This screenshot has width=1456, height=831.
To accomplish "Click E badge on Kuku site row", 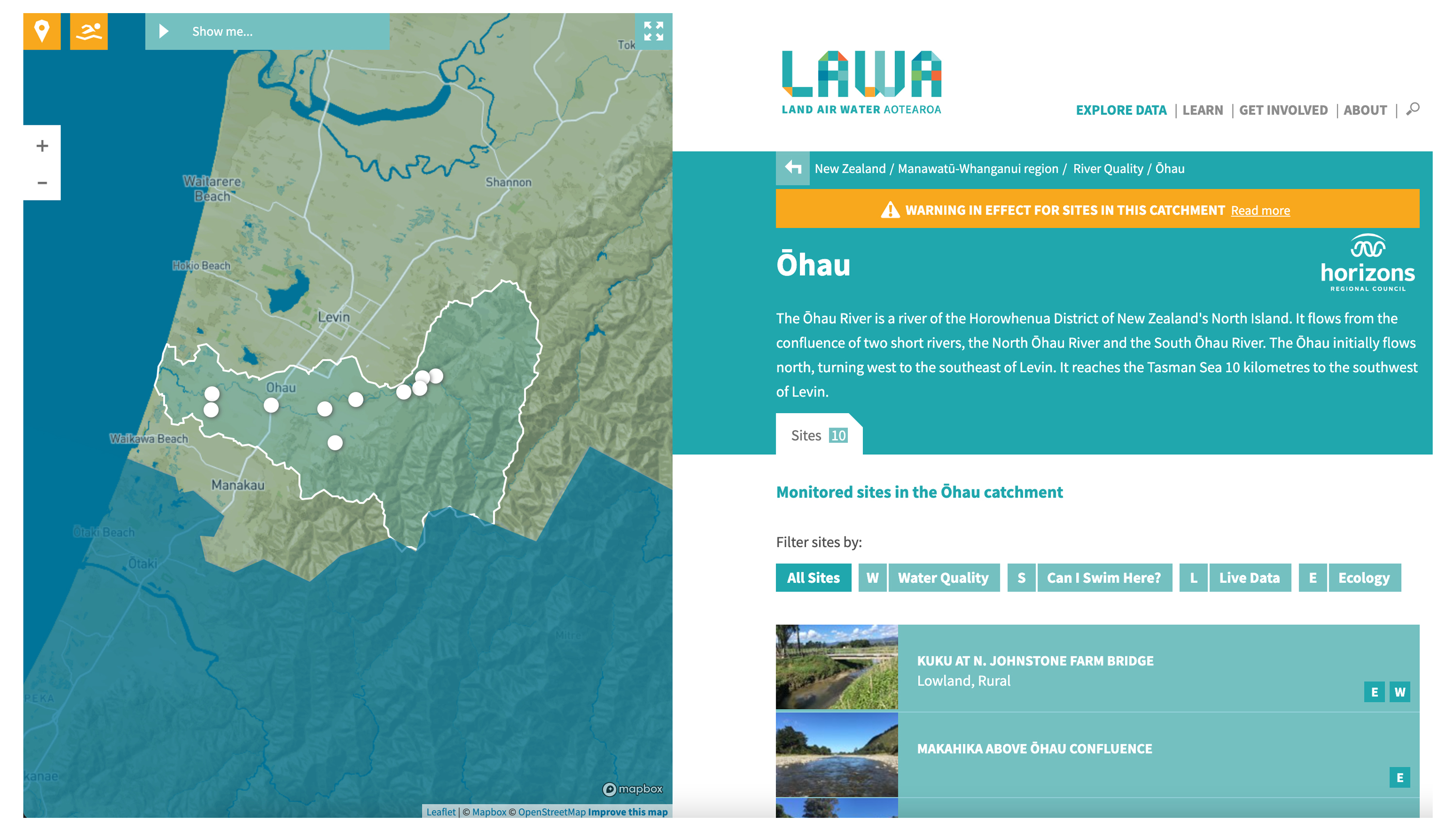I will point(1374,692).
